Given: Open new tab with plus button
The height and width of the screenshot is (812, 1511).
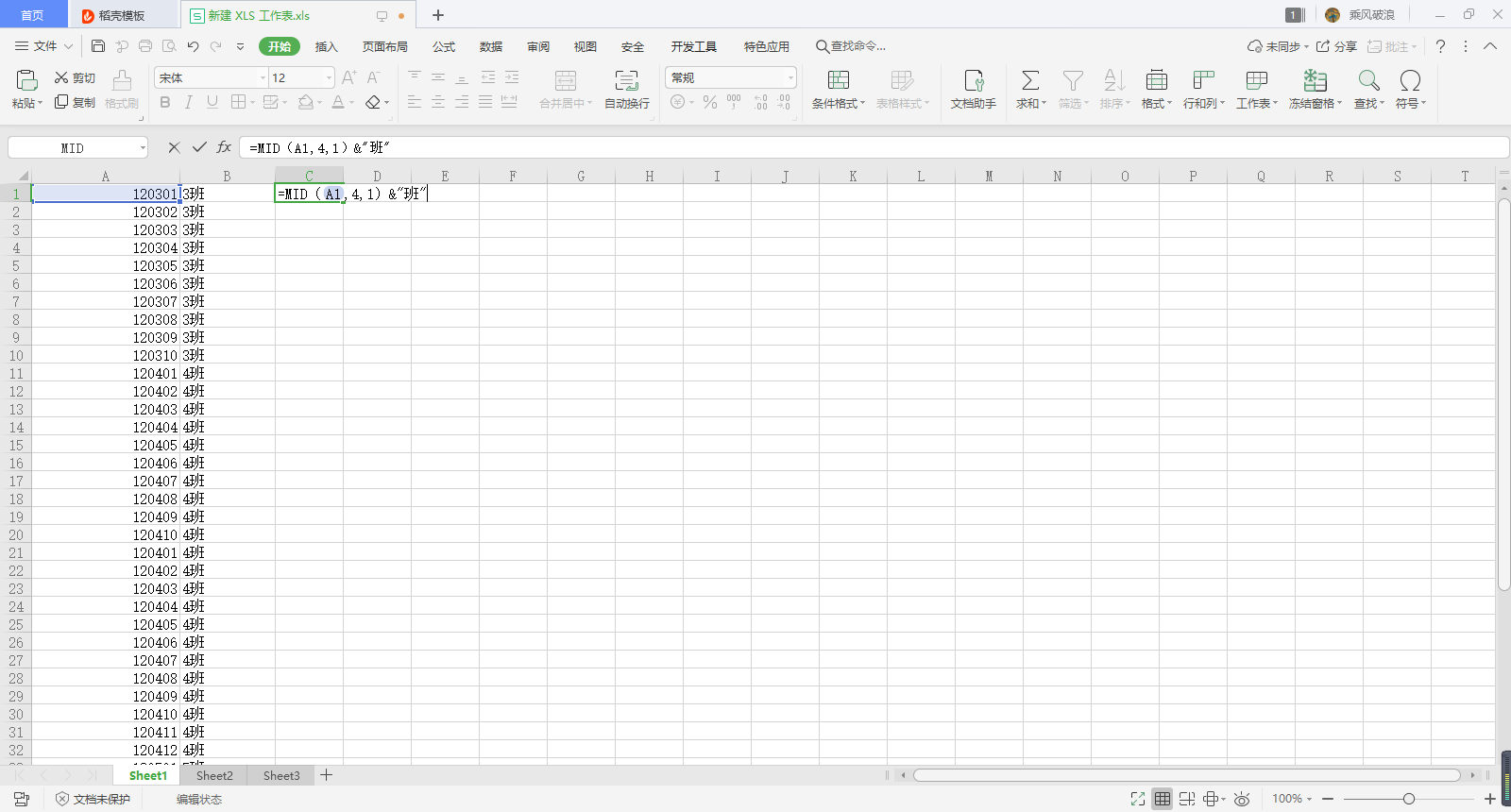Looking at the screenshot, I should tap(438, 15).
